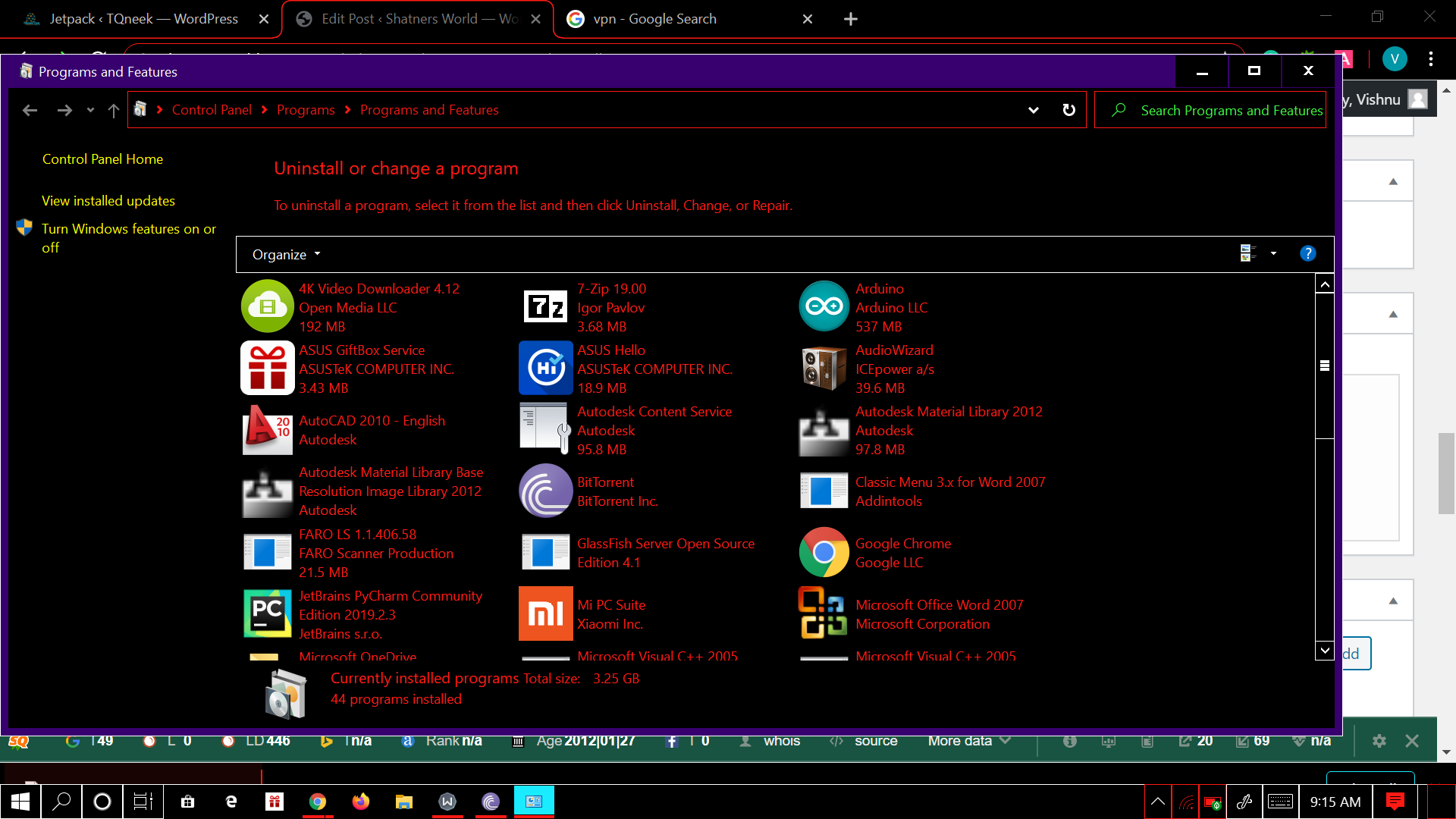Click Programs and Features breadcrumb
The width and height of the screenshot is (1456, 819).
[x=429, y=110]
